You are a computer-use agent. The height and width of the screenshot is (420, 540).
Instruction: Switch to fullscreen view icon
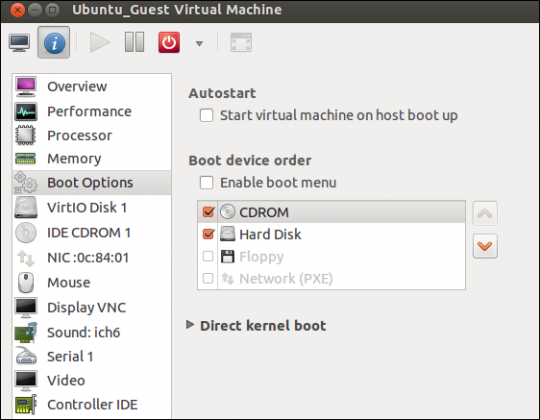pos(241,43)
